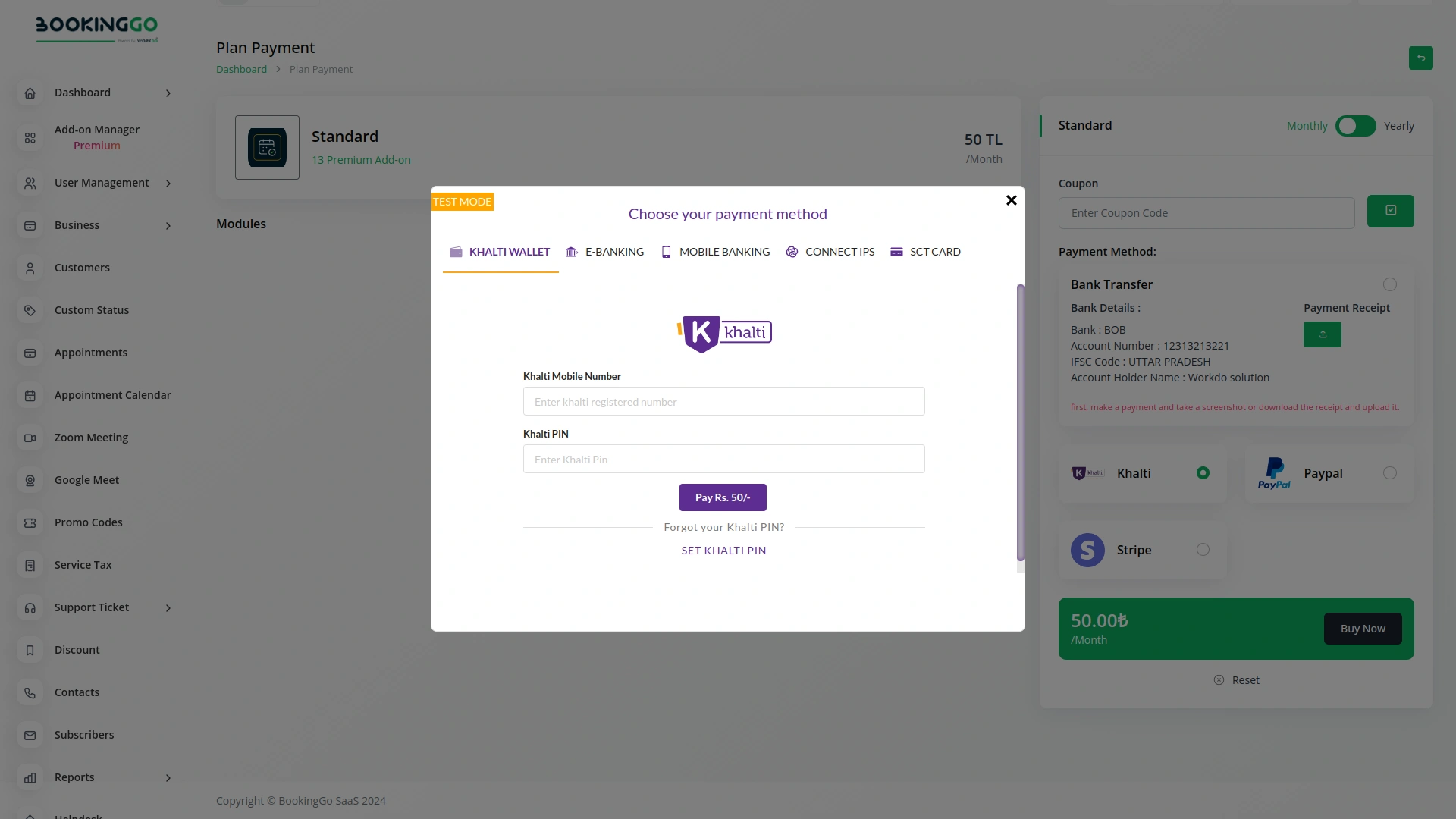Screen dimensions: 1456x819
Task: Select Paypal payment radio button
Action: (x=1389, y=473)
